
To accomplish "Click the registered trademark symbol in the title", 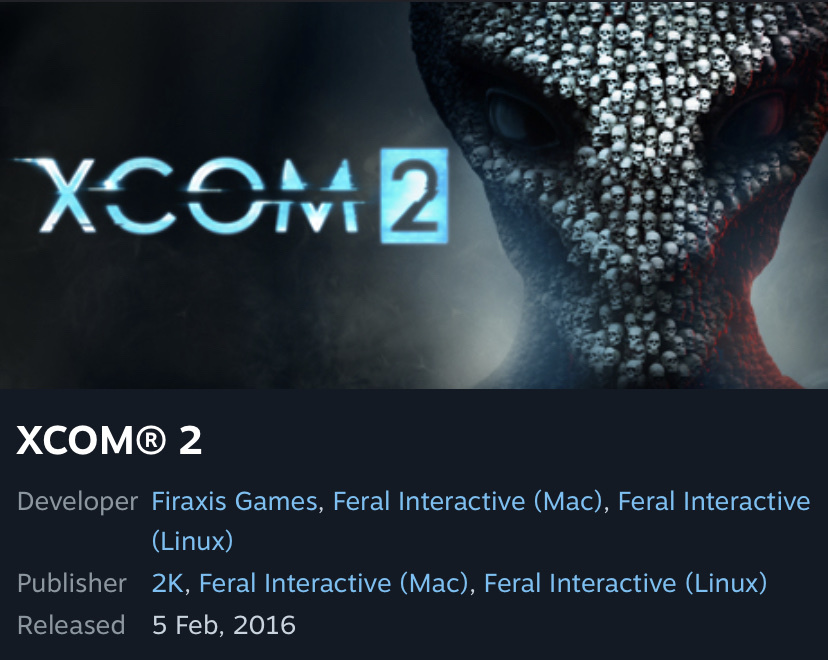I will [x=150, y=440].
